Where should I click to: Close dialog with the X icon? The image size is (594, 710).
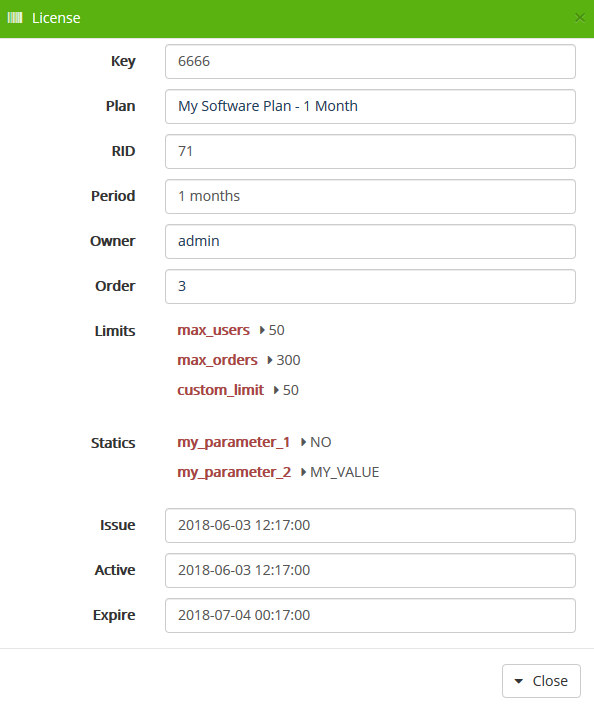pos(580,18)
